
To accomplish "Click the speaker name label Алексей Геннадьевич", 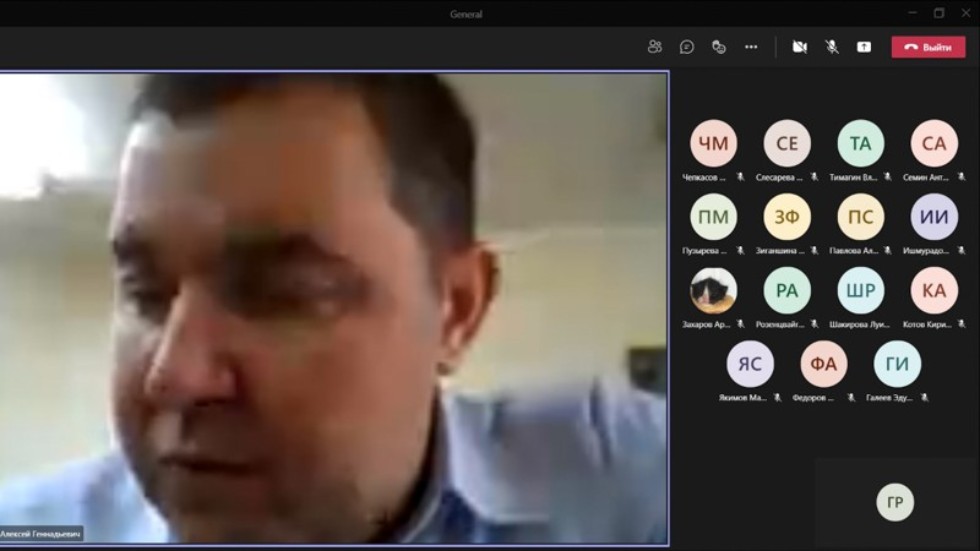I will tap(42, 534).
